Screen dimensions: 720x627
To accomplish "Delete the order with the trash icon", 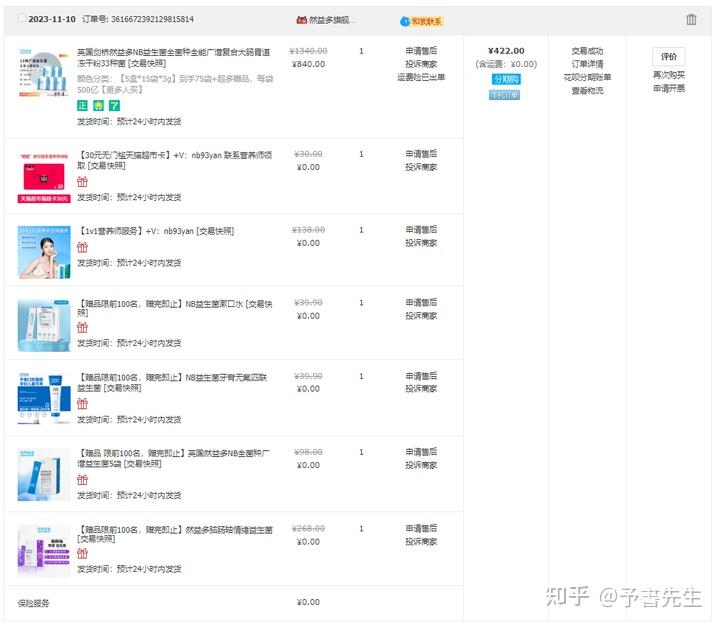I will pos(691,19).
